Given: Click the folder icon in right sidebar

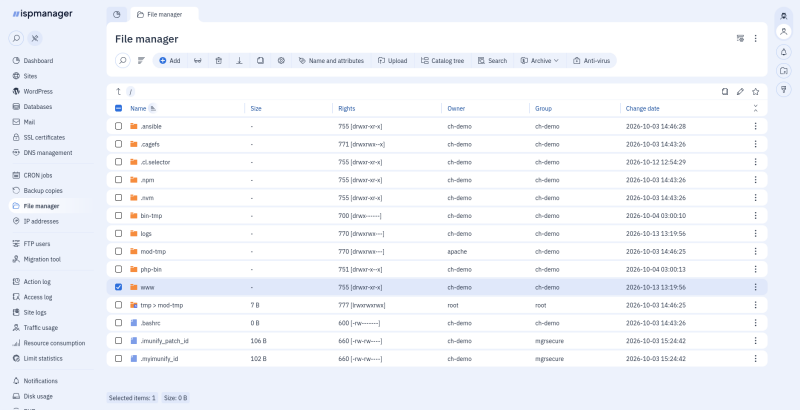Looking at the screenshot, I should [784, 70].
